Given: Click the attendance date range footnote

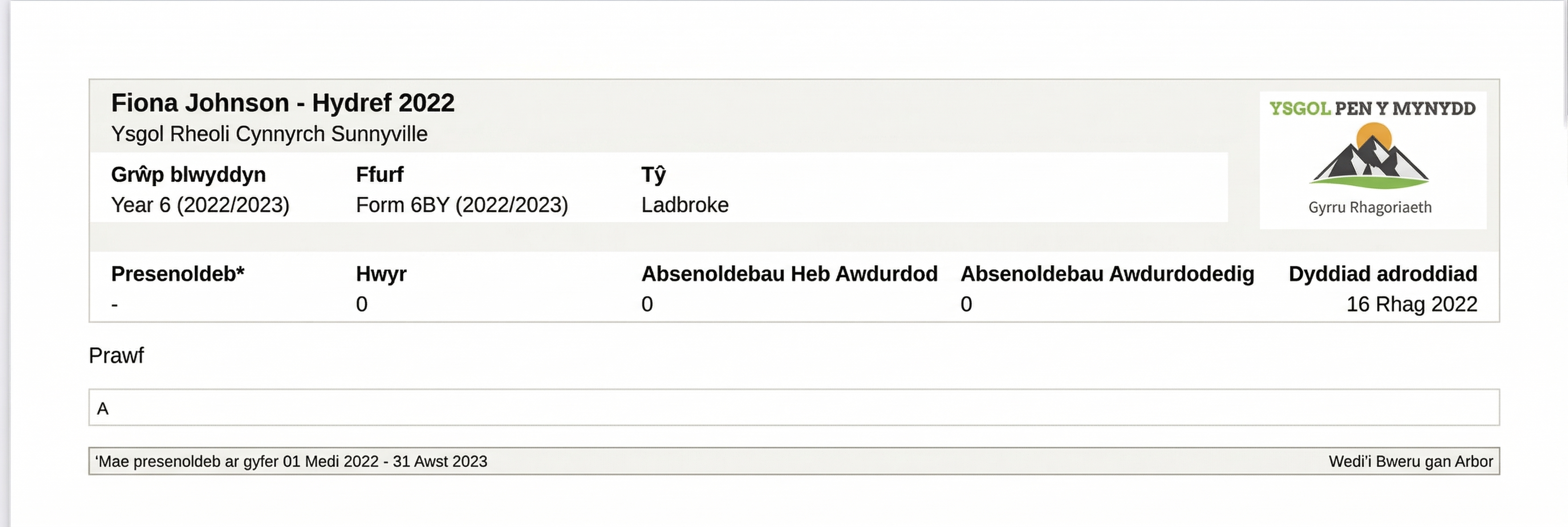Looking at the screenshot, I should coord(291,461).
